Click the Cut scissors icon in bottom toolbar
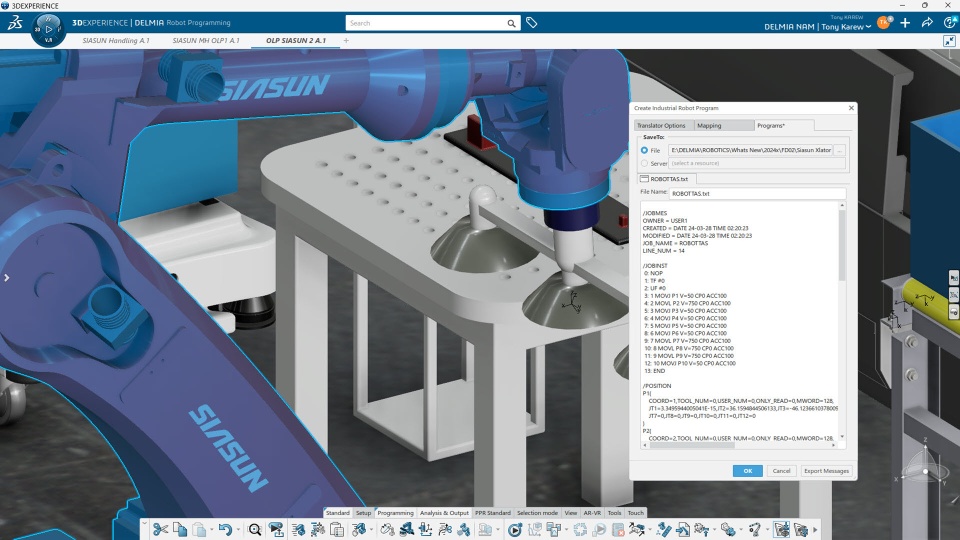The image size is (960, 540). click(161, 530)
